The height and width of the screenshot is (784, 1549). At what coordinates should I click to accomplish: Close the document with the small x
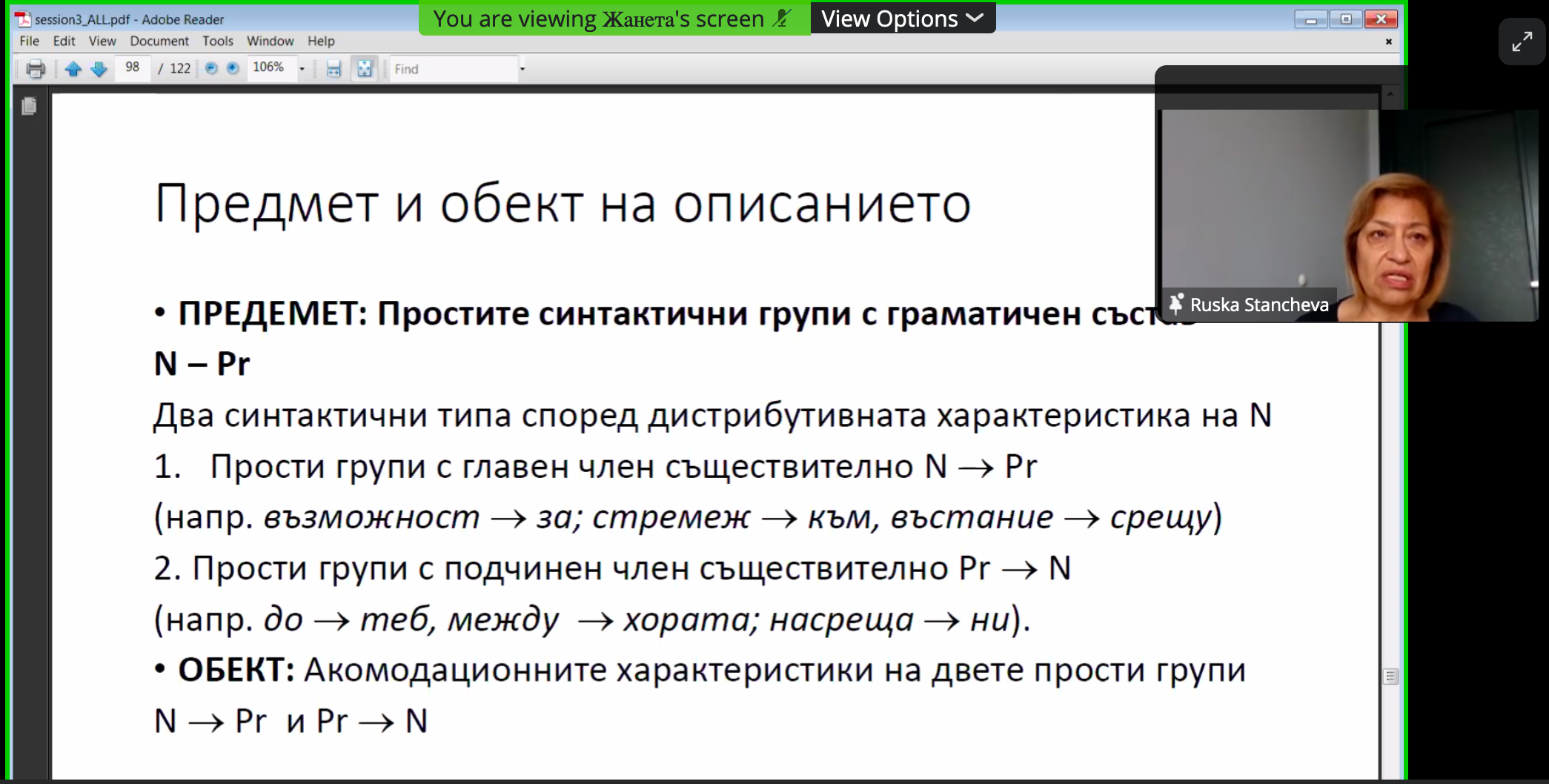pyautogui.click(x=1388, y=41)
